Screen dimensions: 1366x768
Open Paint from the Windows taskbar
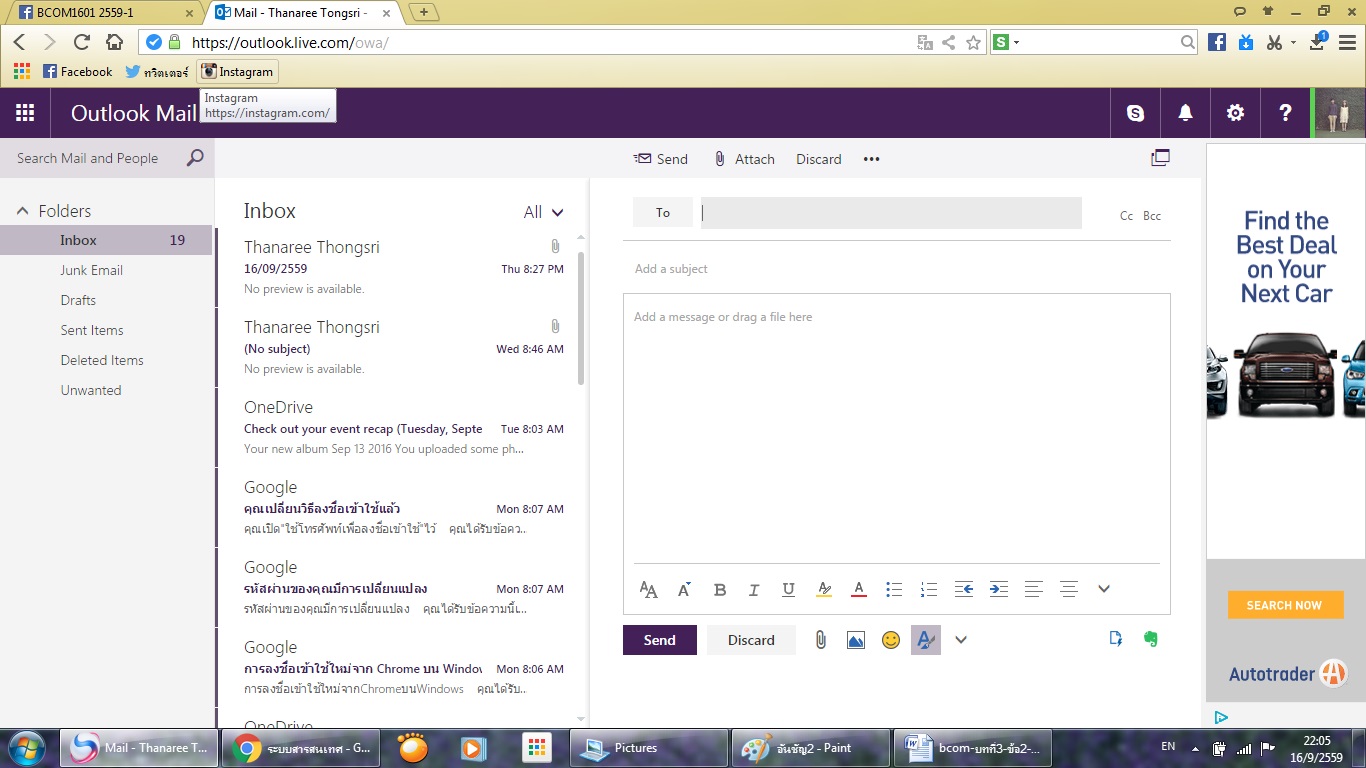811,748
